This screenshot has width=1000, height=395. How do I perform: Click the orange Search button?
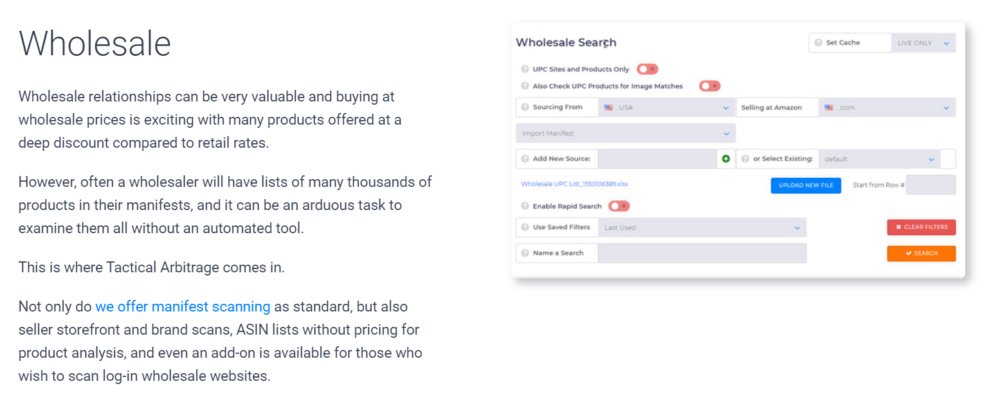coord(922,253)
